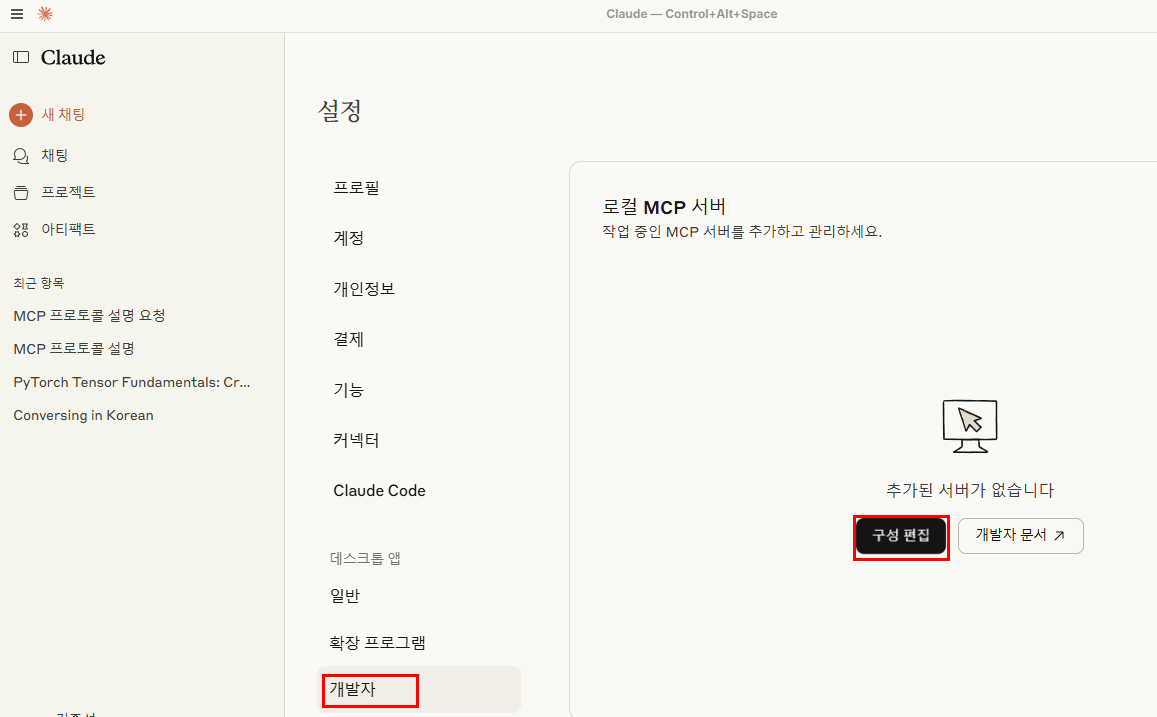1157x717 pixels.
Task: Open the 프로젝트 section in the sidebar
Action: pos(68,193)
